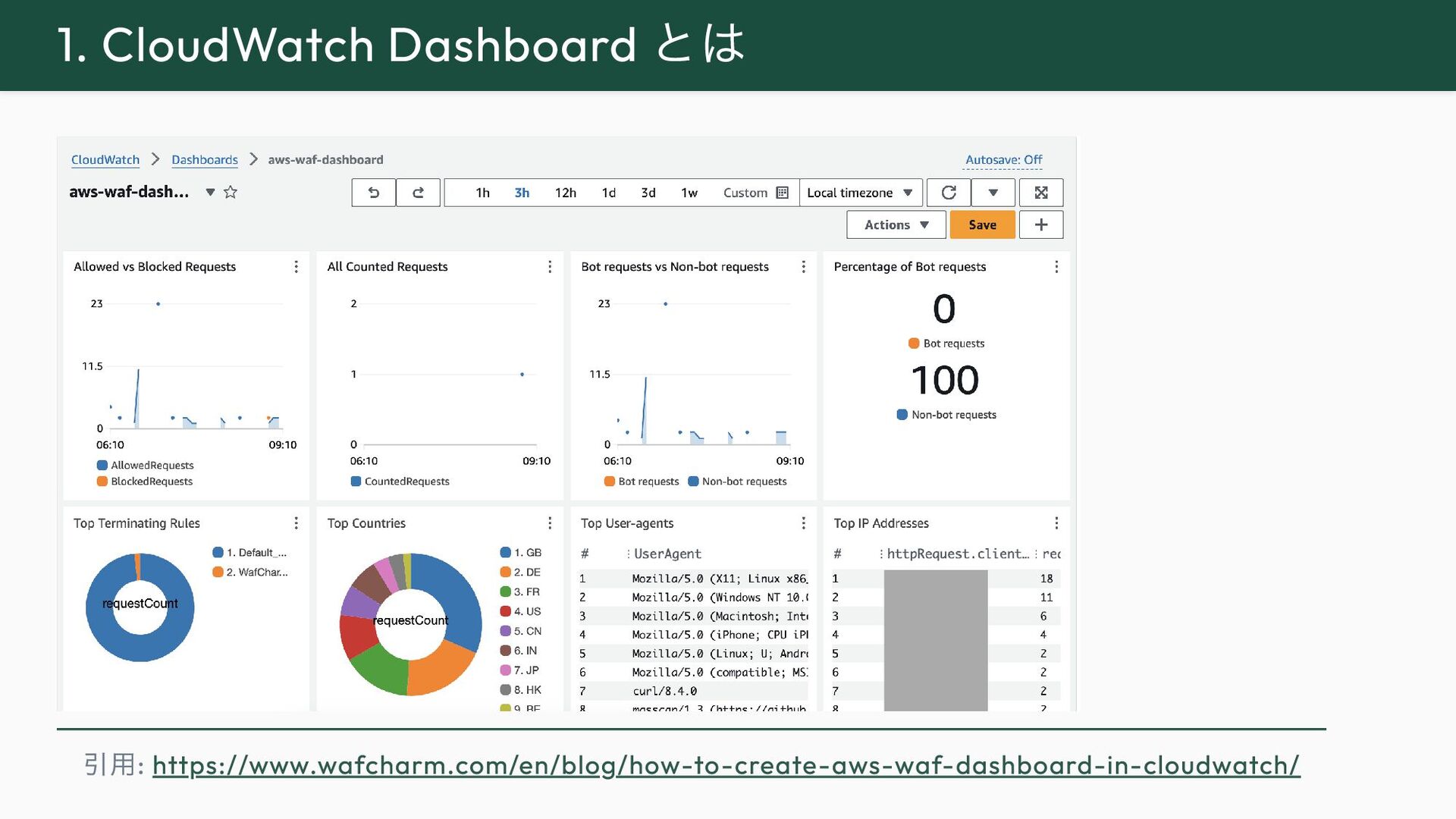Click the 6. IN country legend entry
Image resolution: width=1456 pixels, height=819 pixels.
coord(519,651)
